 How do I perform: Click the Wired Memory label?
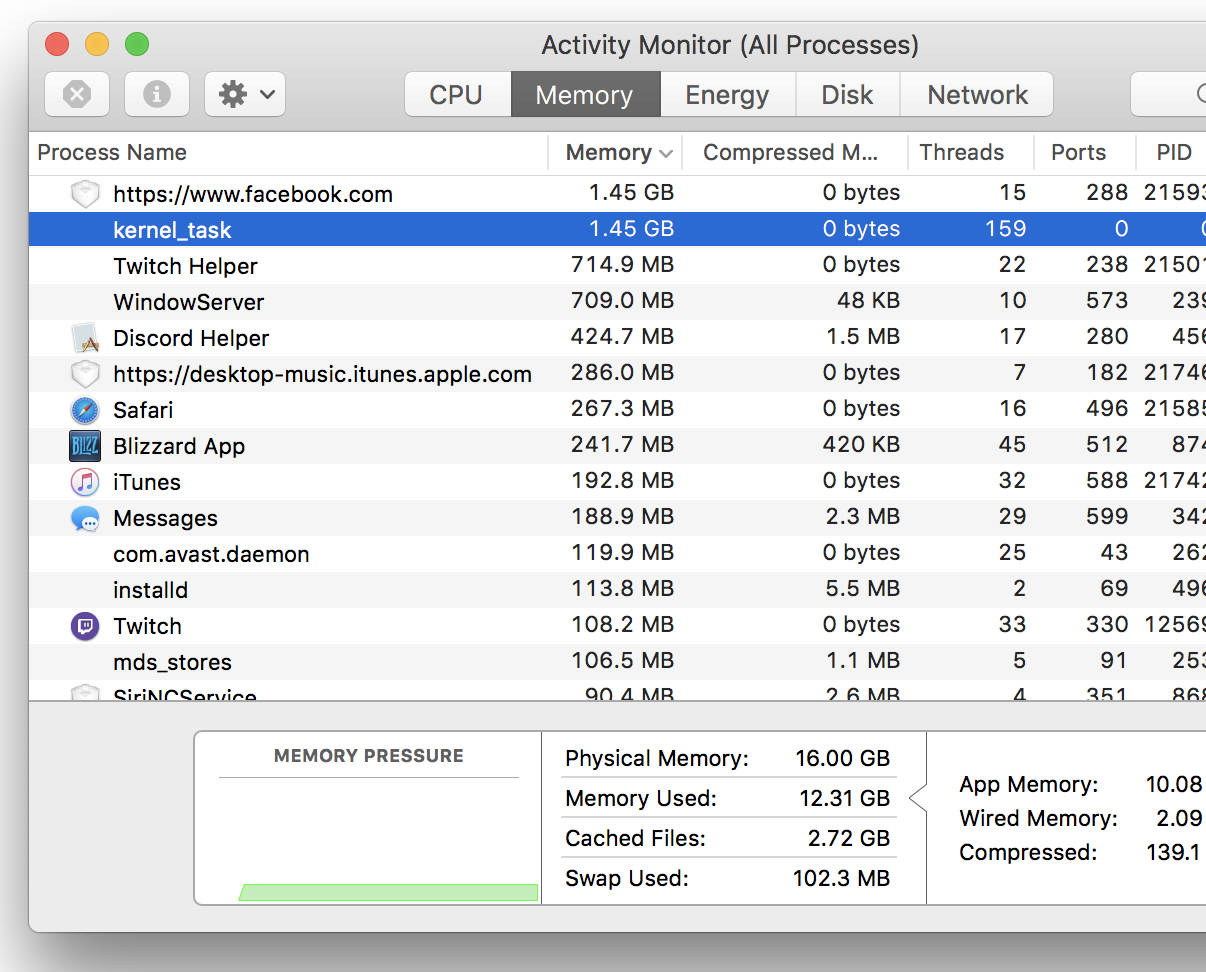pyautogui.click(x=1038, y=819)
